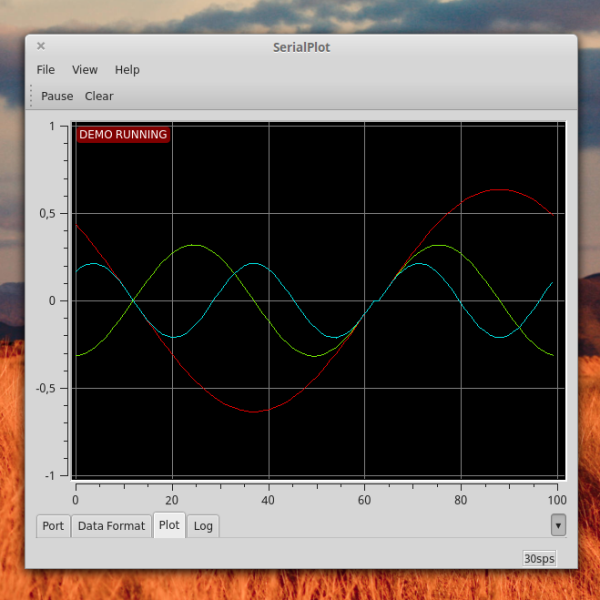Open the Help menu

point(127,70)
